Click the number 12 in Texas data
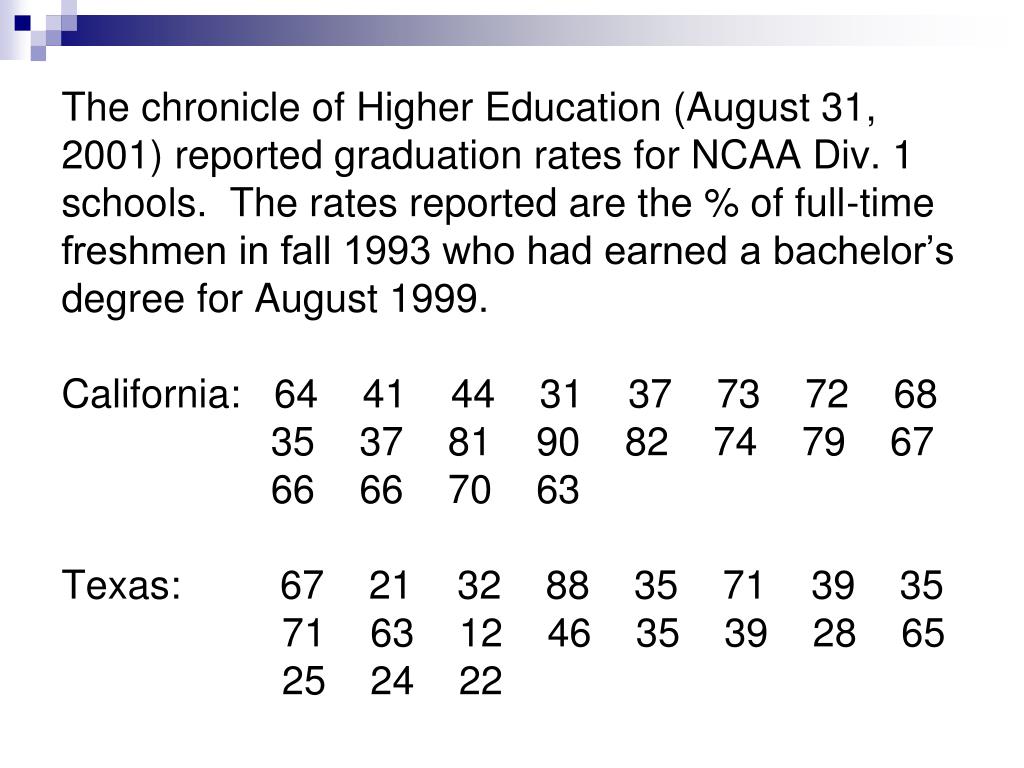 (481, 634)
